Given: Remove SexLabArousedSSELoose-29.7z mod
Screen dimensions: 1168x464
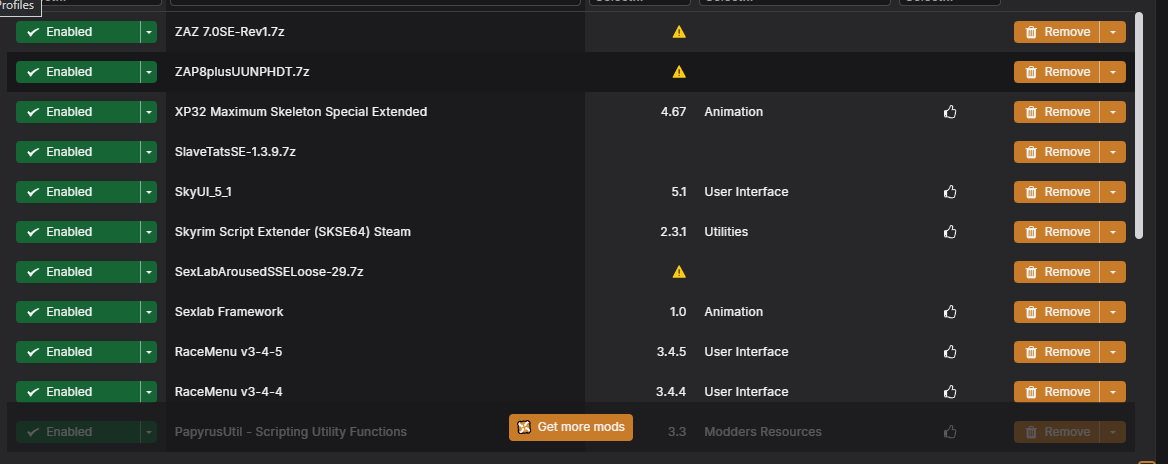Looking at the screenshot, I should pos(1057,273).
